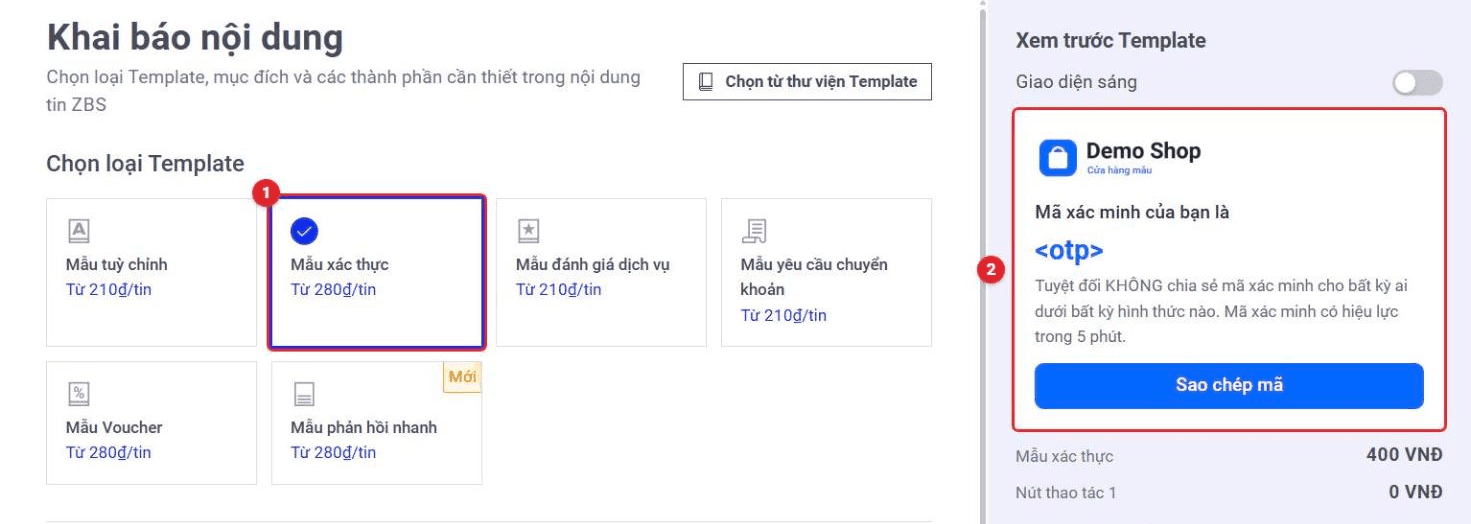
Task: Click the <otp> placeholder in preview
Action: pyautogui.click(x=1069, y=250)
